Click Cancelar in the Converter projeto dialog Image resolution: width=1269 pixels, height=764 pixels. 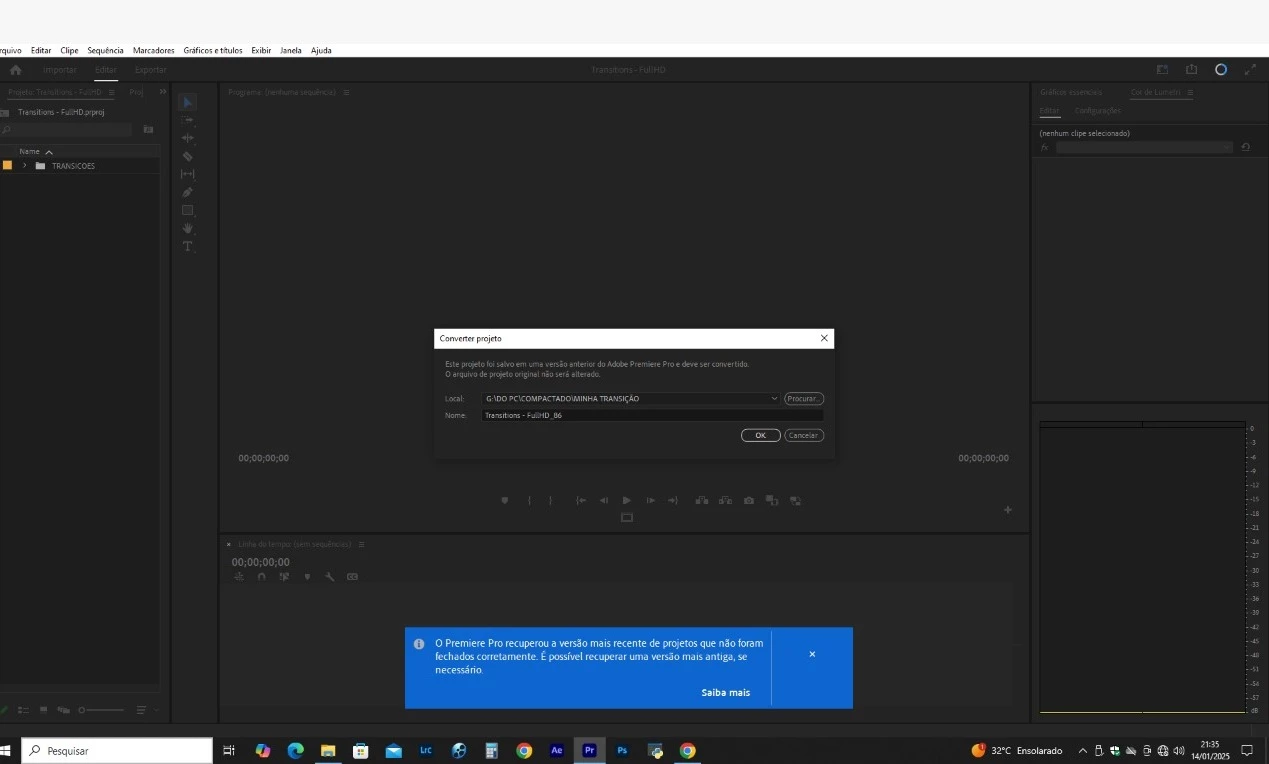coord(804,435)
